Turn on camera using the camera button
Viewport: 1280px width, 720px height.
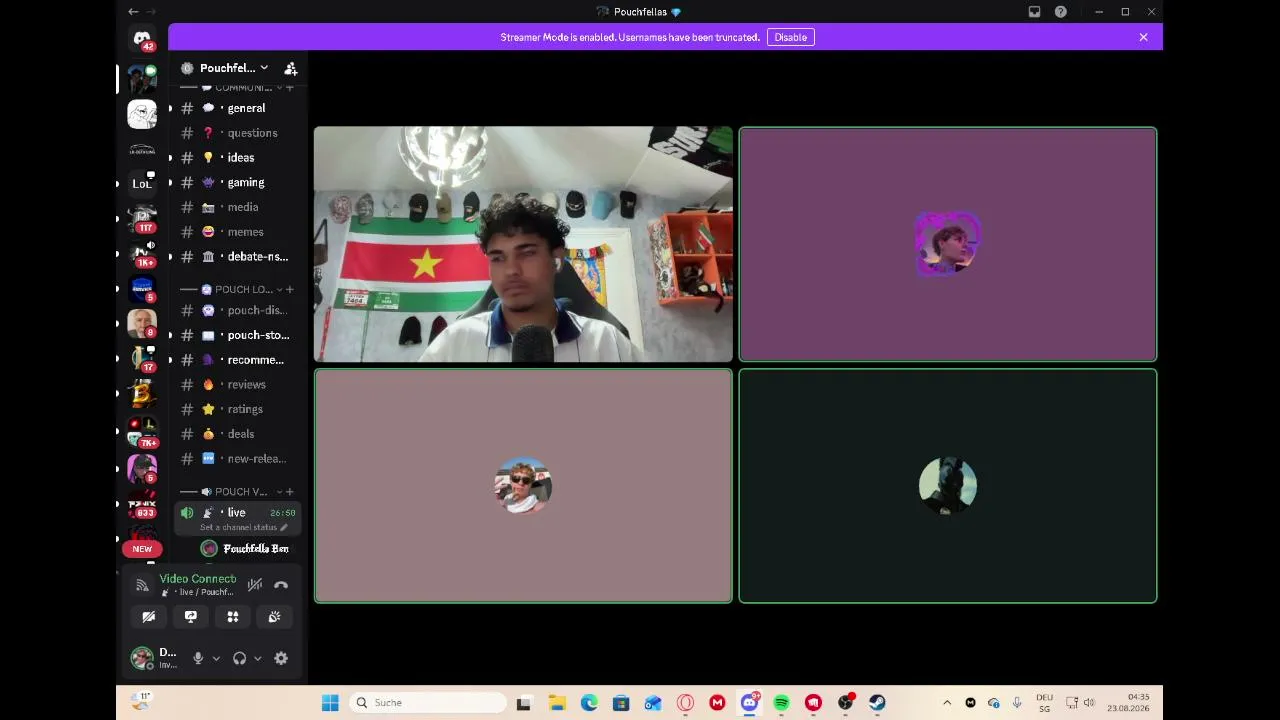tap(149, 617)
